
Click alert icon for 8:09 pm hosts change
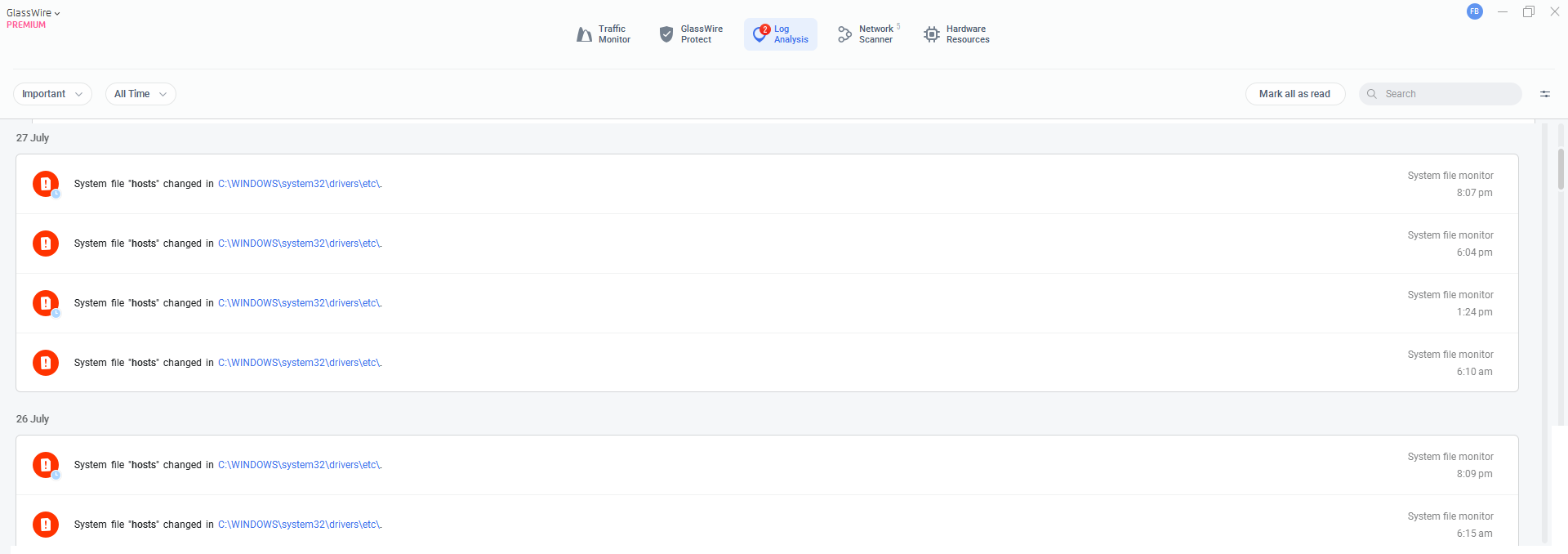coord(46,465)
